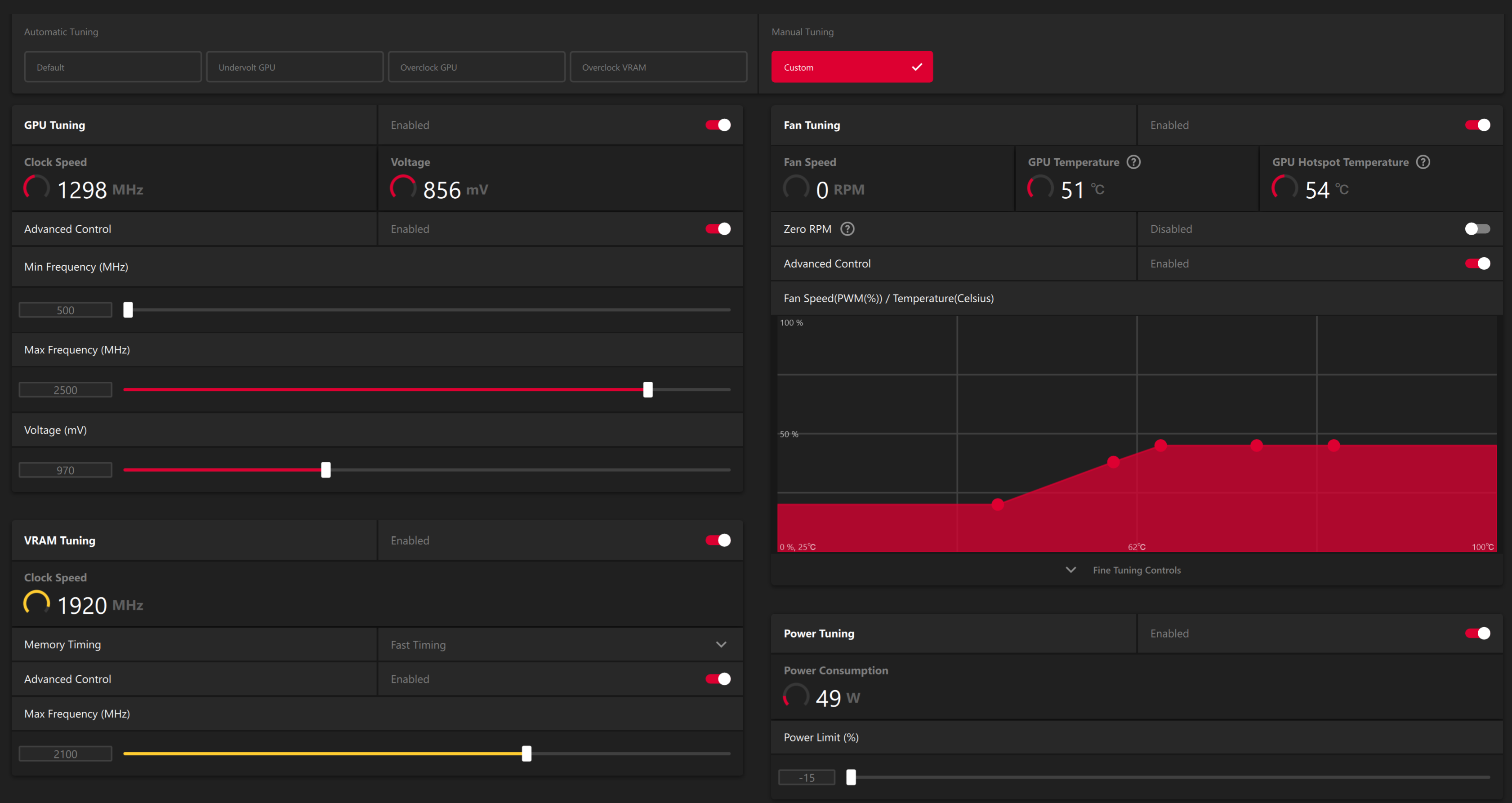Click the 49 W power consumption value
The image size is (1512, 803).
pyautogui.click(x=838, y=698)
